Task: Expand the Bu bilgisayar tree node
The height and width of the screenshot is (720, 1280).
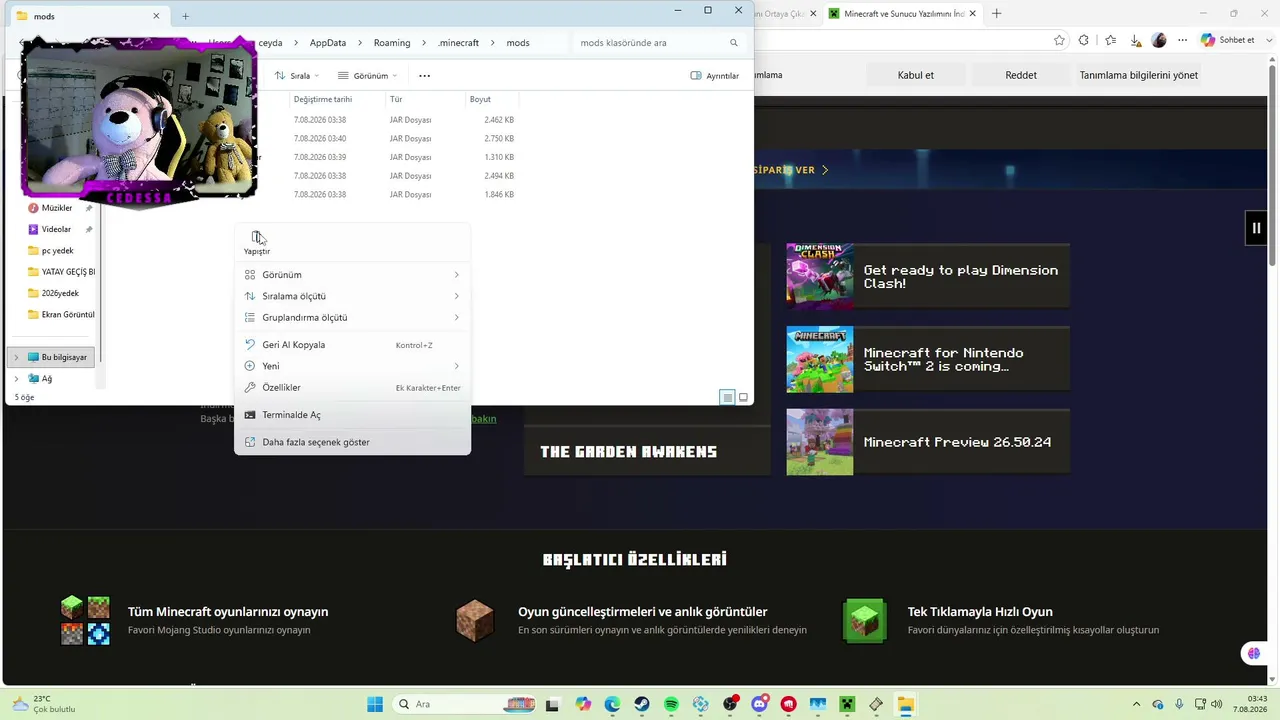Action: [16, 357]
